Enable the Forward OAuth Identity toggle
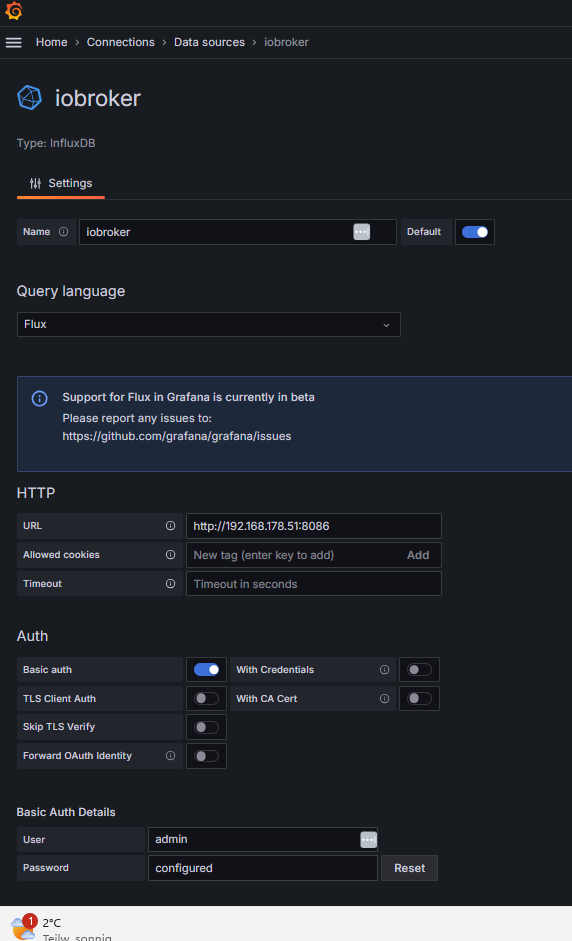This screenshot has width=572, height=941. (206, 756)
